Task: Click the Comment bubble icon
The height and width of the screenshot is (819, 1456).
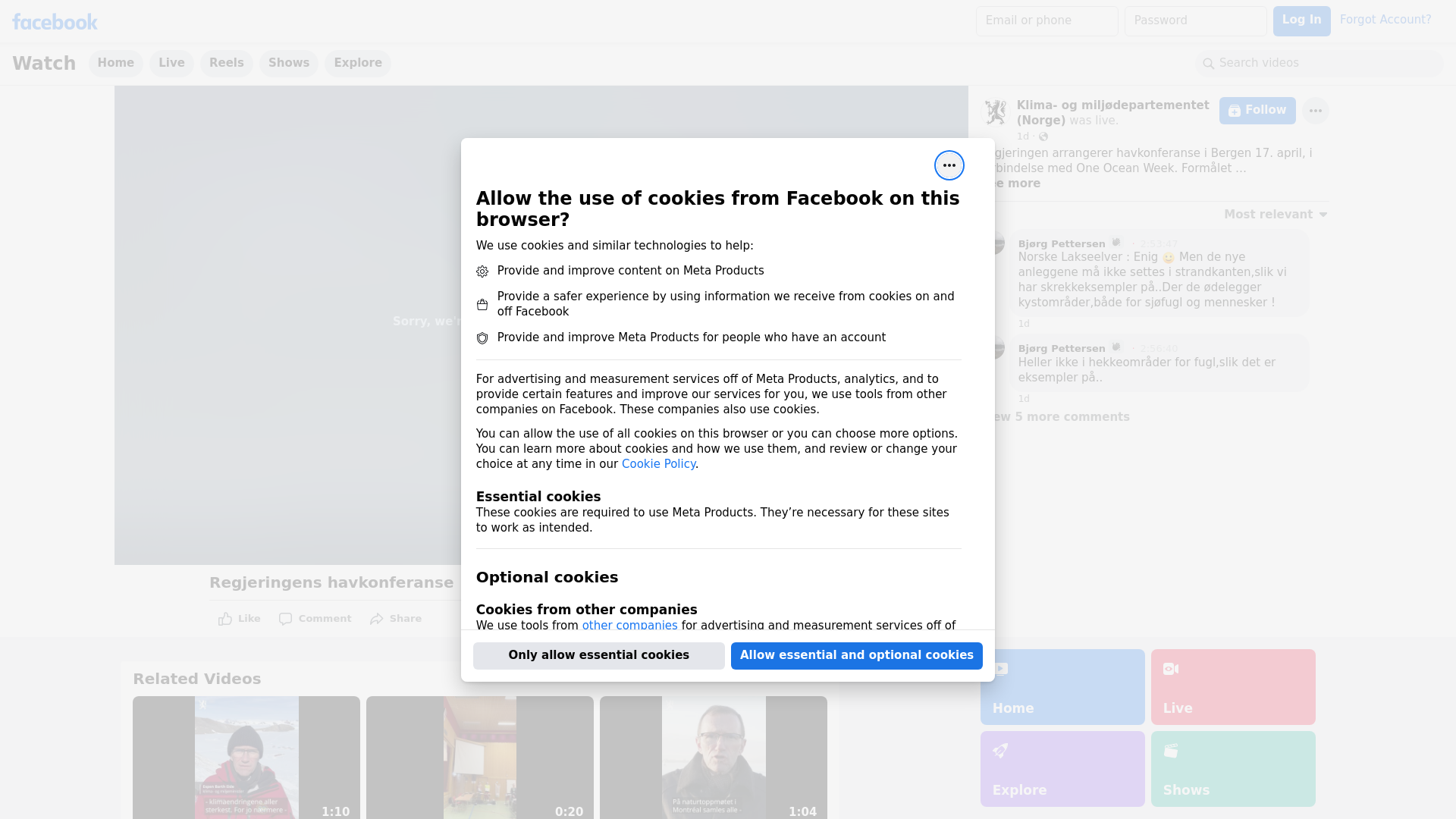Action: (285, 619)
